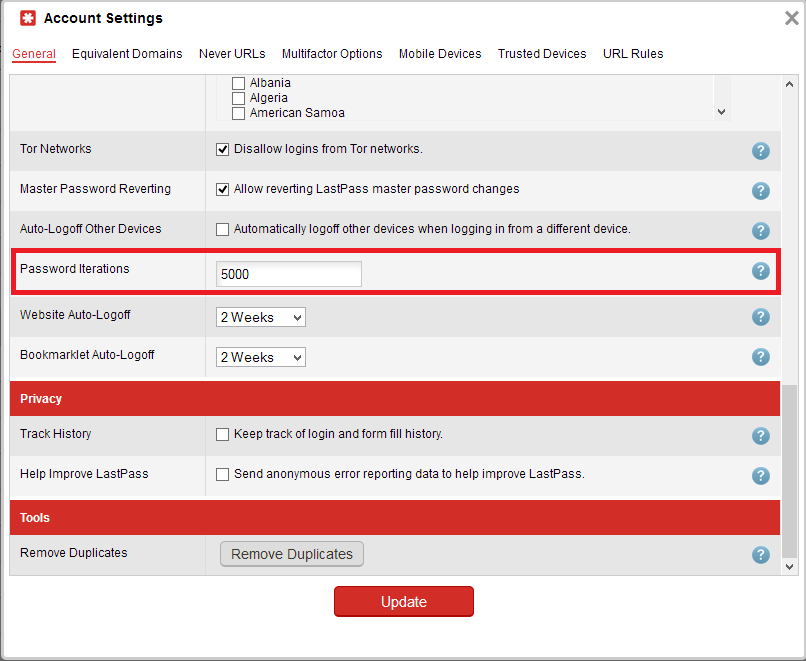Click the settings scrollbar thumb

click(790, 470)
